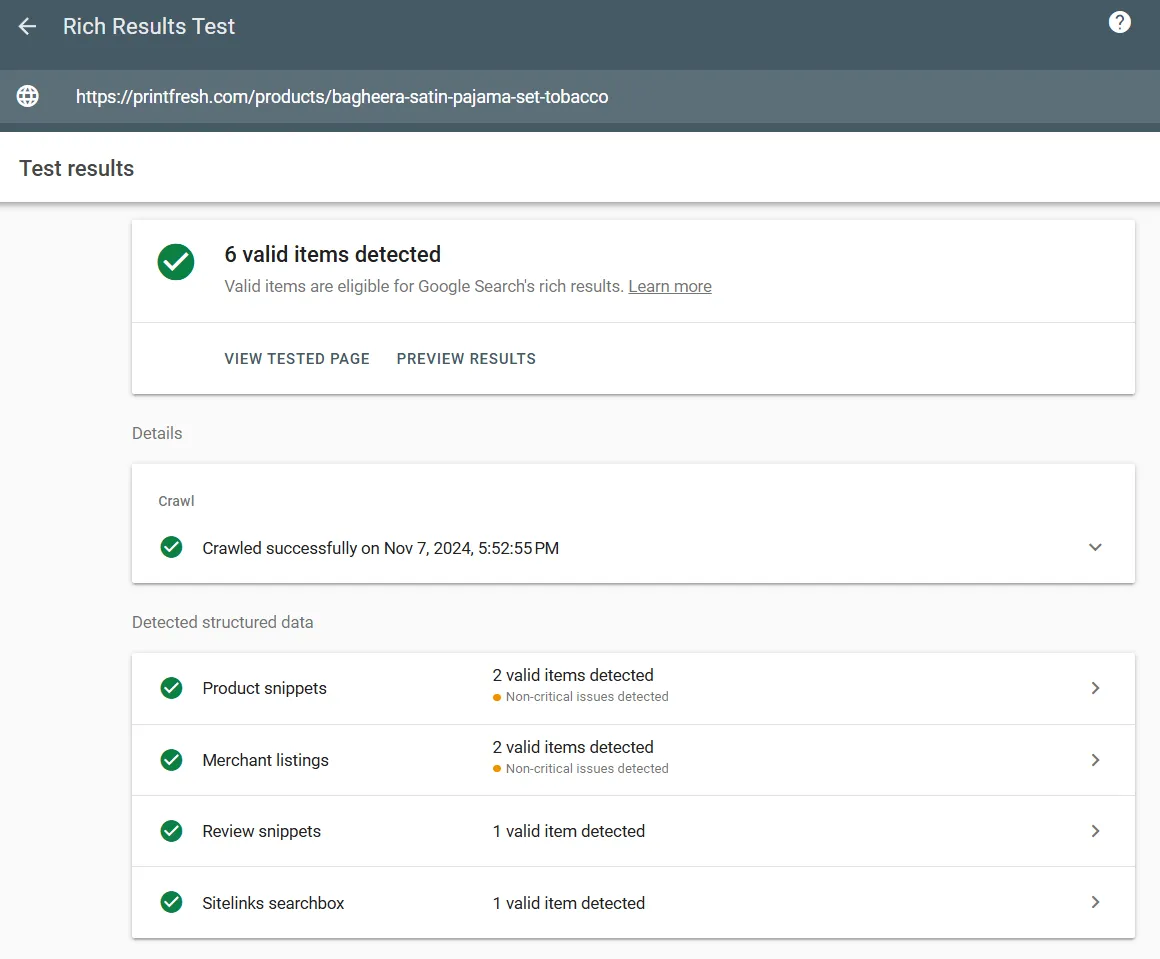Click the green check icon for Merchant listings
The image size is (1160, 959).
[x=171, y=759]
